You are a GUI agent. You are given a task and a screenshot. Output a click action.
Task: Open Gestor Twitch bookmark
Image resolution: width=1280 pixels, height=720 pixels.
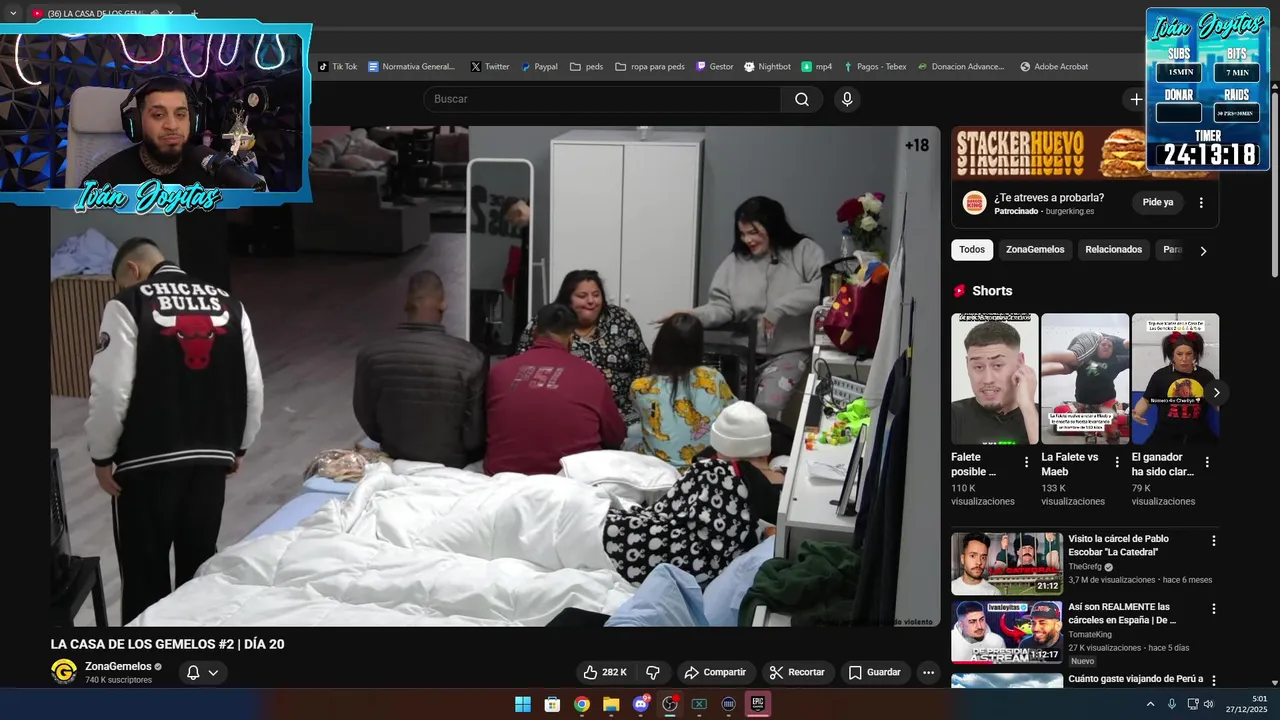tap(714, 67)
